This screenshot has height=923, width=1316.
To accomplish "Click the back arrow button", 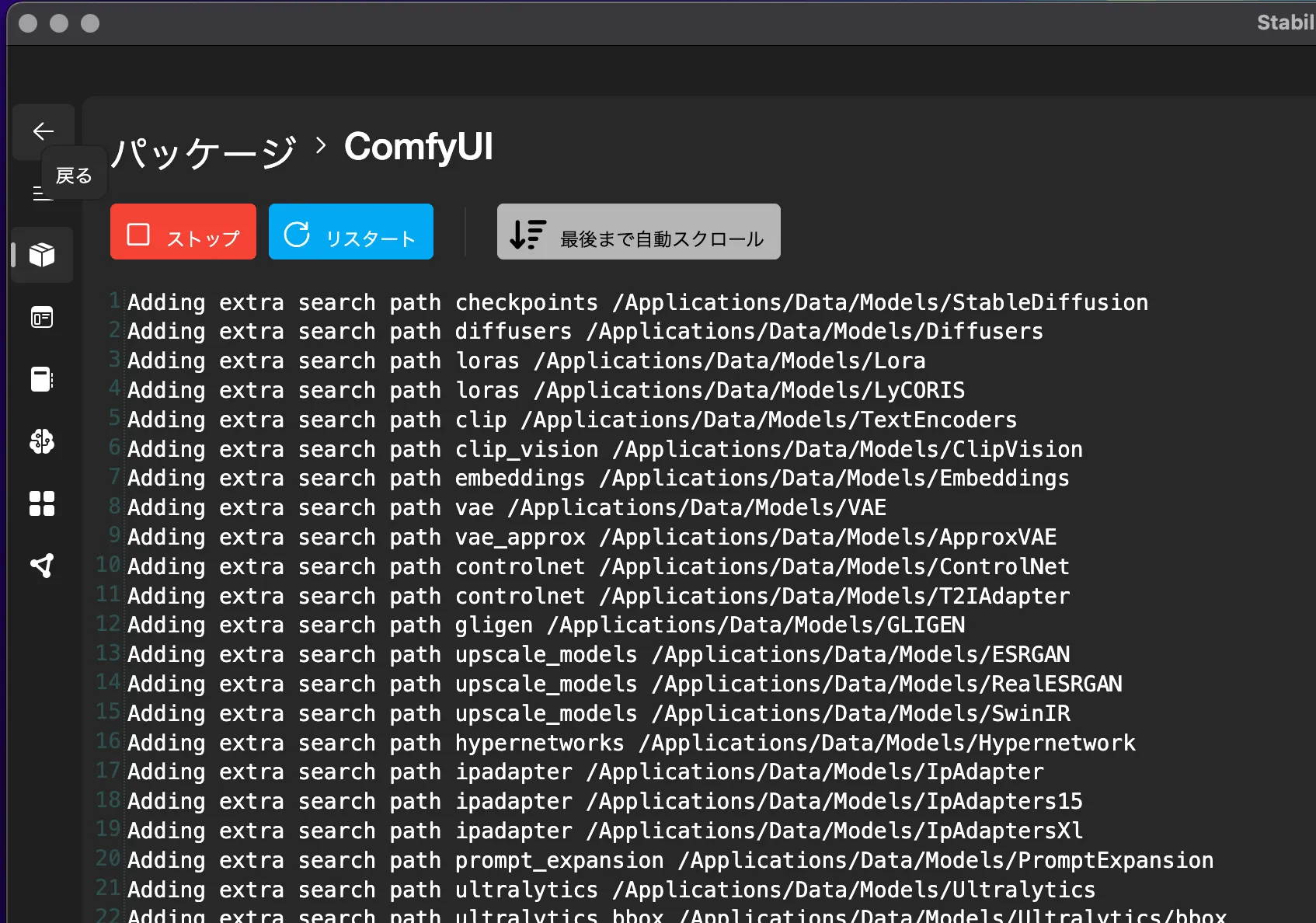I will tap(44, 131).
